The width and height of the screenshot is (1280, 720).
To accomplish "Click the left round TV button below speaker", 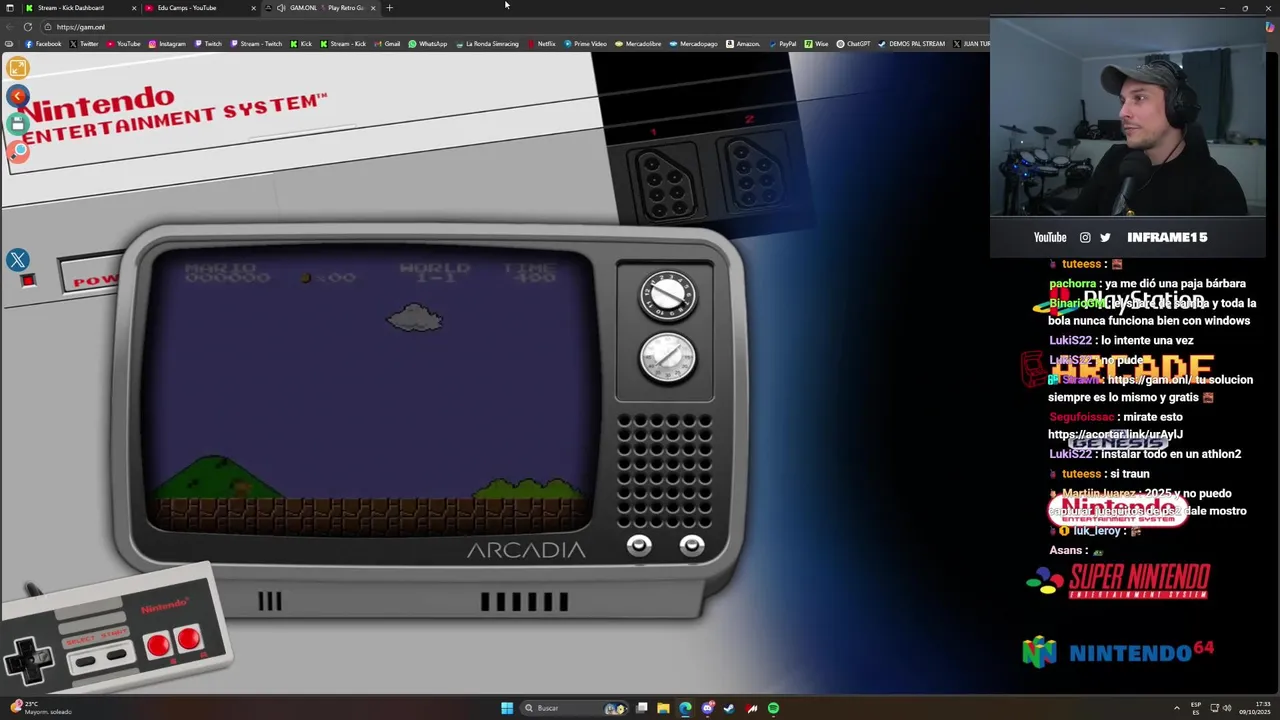I will point(639,545).
